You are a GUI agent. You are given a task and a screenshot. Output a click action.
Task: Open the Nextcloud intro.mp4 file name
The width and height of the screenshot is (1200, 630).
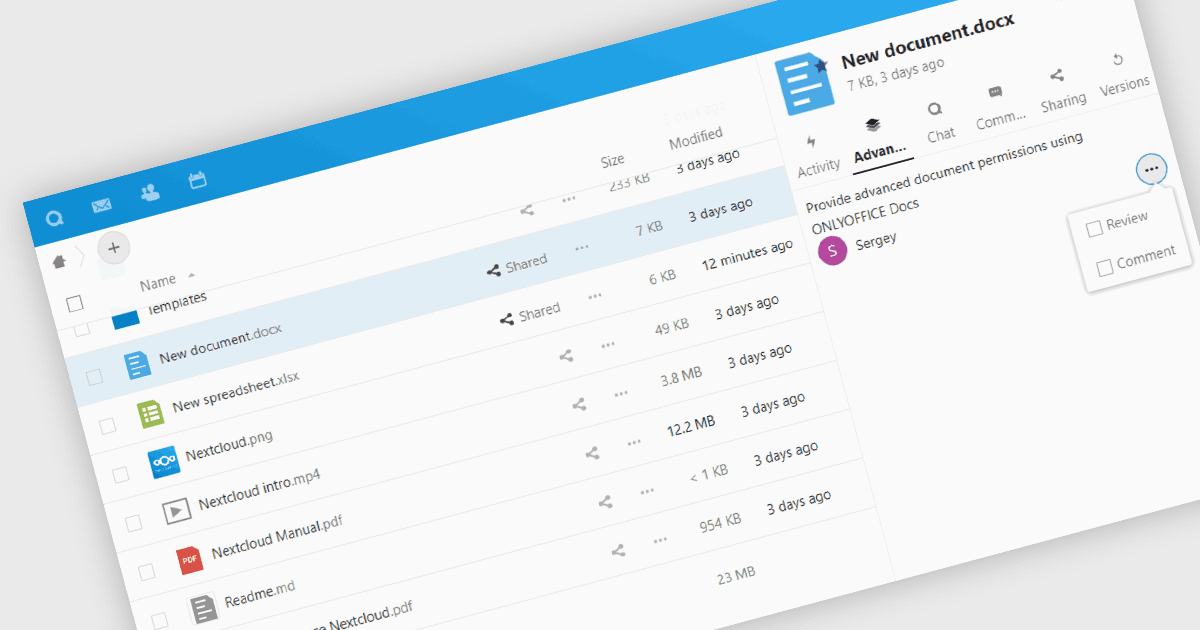259,489
